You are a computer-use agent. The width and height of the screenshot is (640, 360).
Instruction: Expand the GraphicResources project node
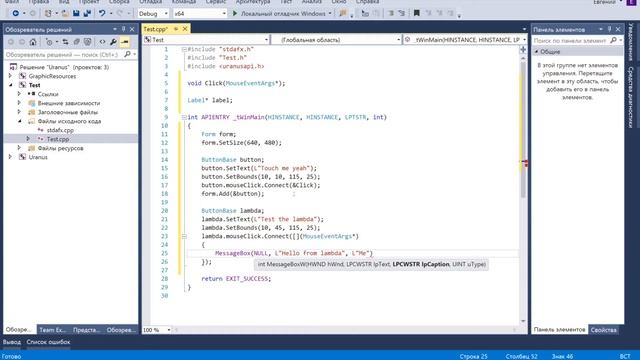point(11,76)
